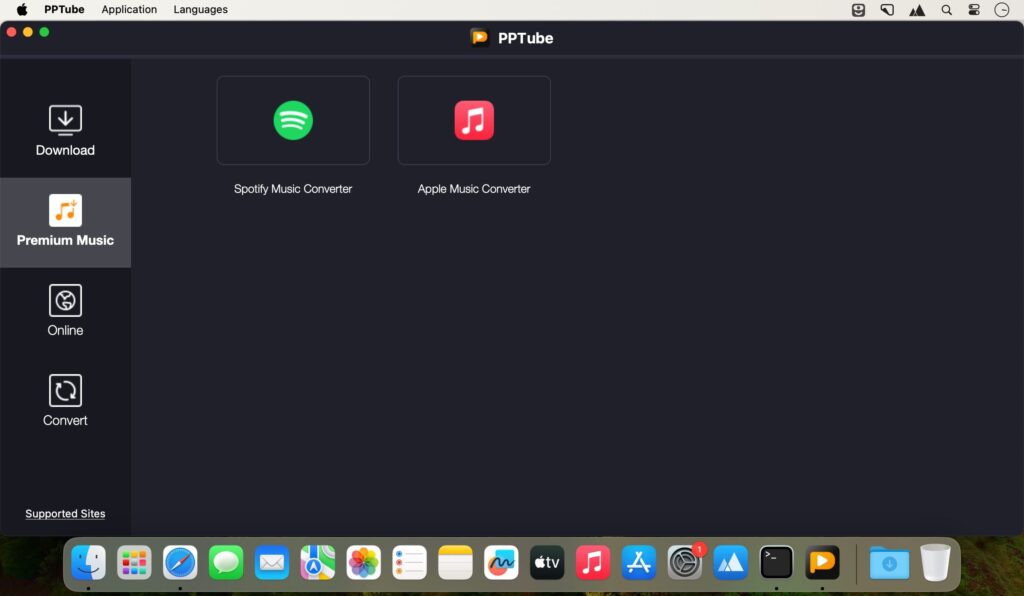Click the Supported Sites link

(64, 513)
